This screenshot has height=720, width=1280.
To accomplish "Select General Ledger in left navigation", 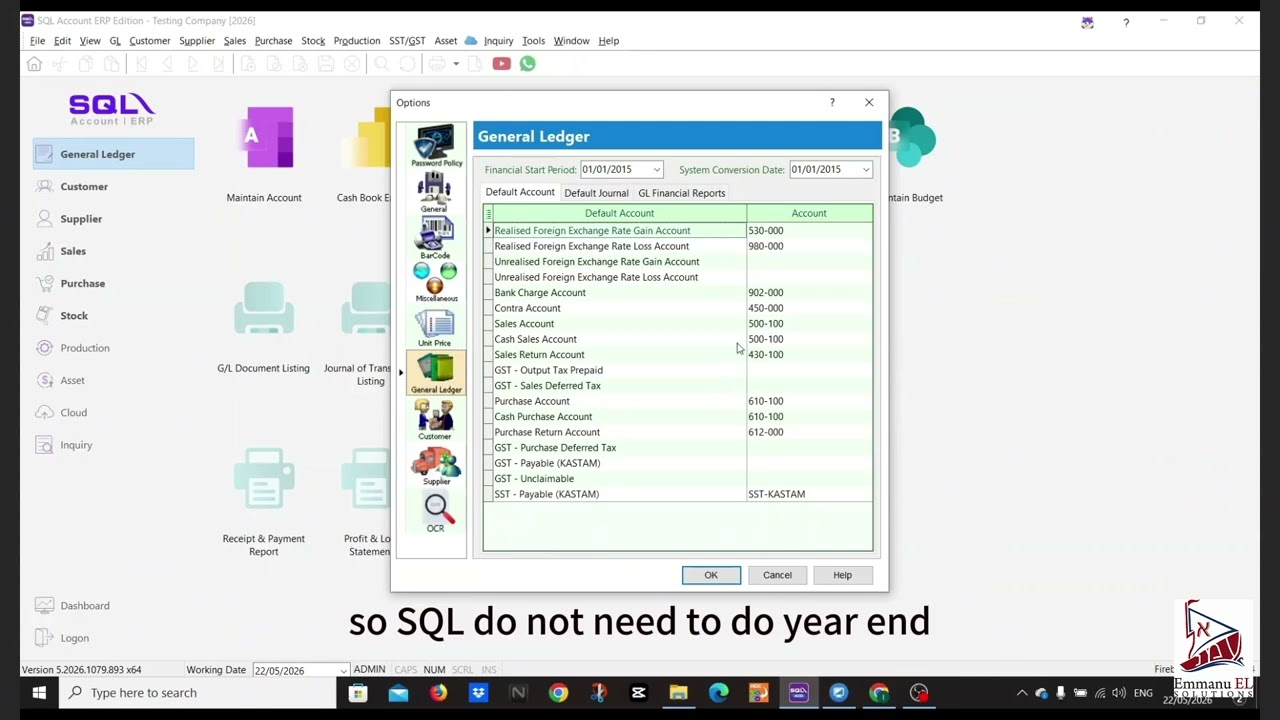I will (x=114, y=154).
